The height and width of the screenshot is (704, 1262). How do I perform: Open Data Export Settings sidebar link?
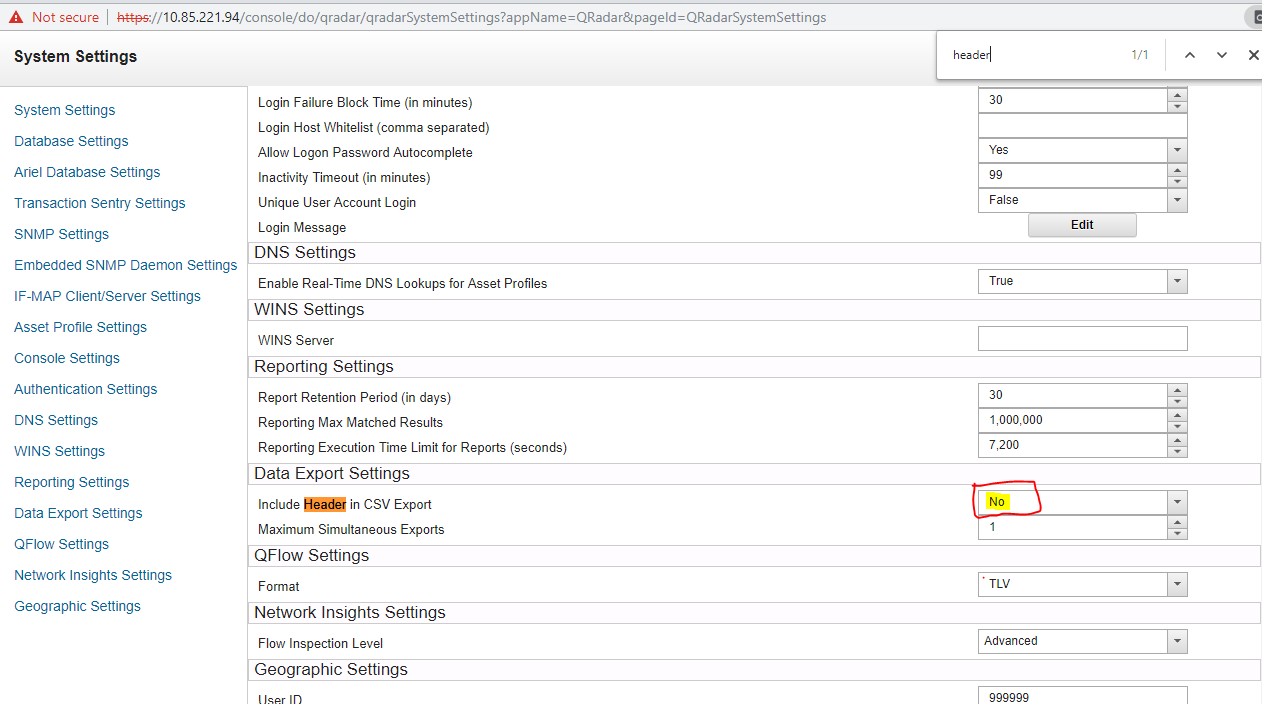point(78,513)
